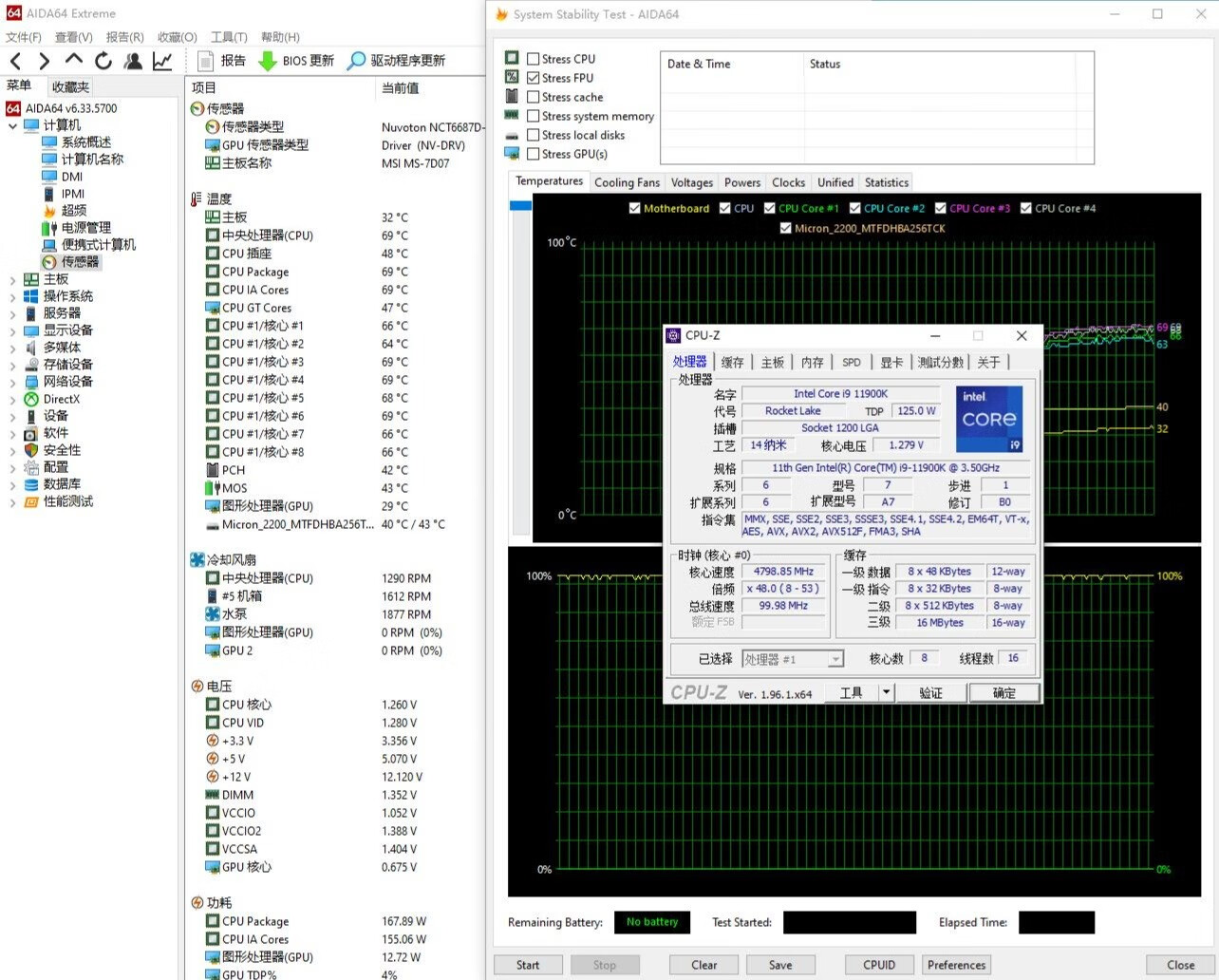
Task: Click the Intel Core i9 logo in CPU-Z
Action: (989, 419)
